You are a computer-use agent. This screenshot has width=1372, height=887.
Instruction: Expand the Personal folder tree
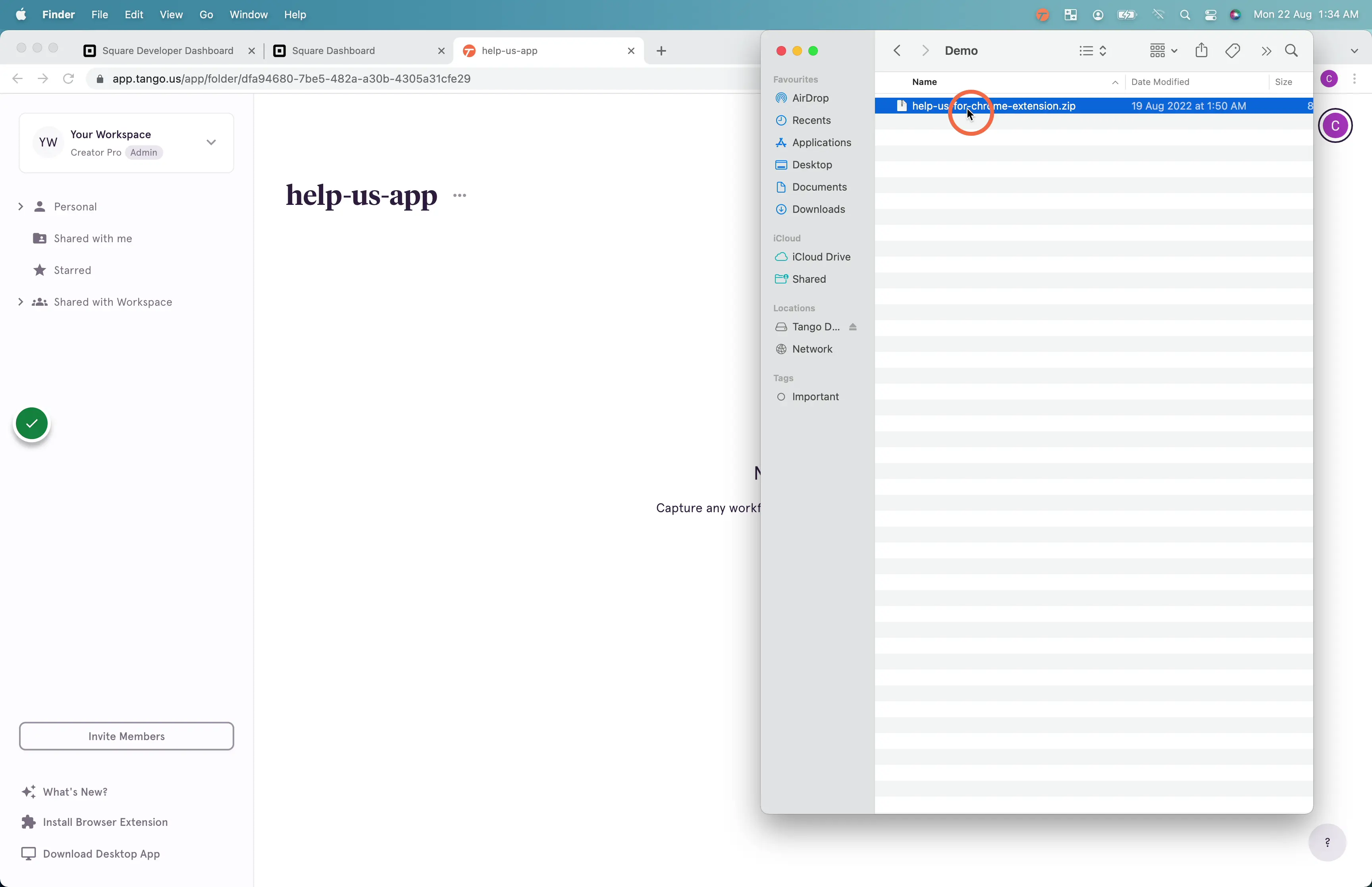click(21, 207)
